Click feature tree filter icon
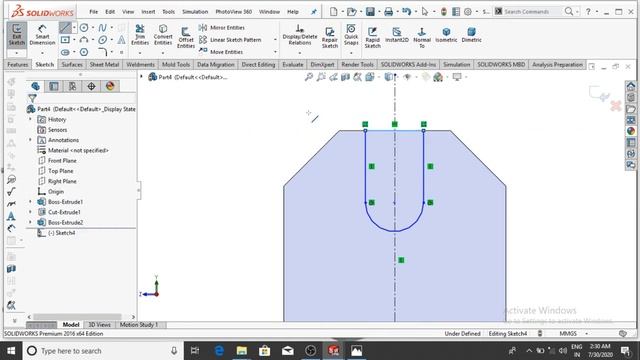This screenshot has width=640, height=360. coord(32,98)
